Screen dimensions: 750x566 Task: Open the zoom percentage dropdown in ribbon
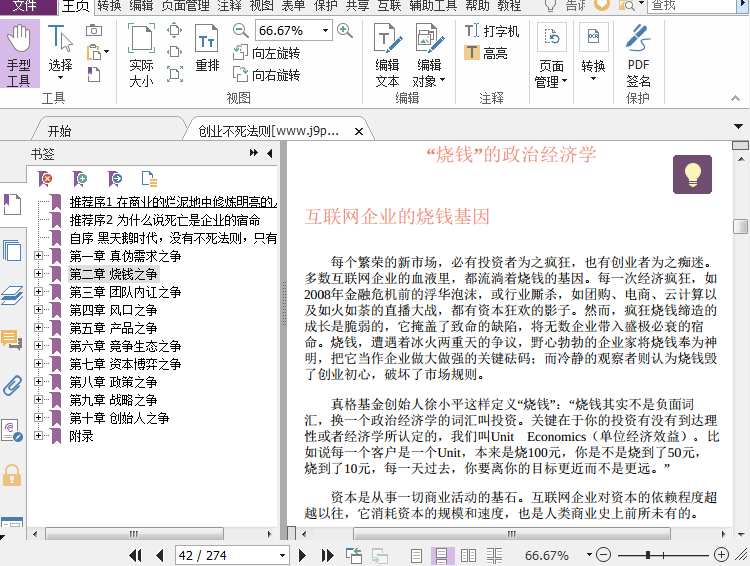tap(325, 31)
